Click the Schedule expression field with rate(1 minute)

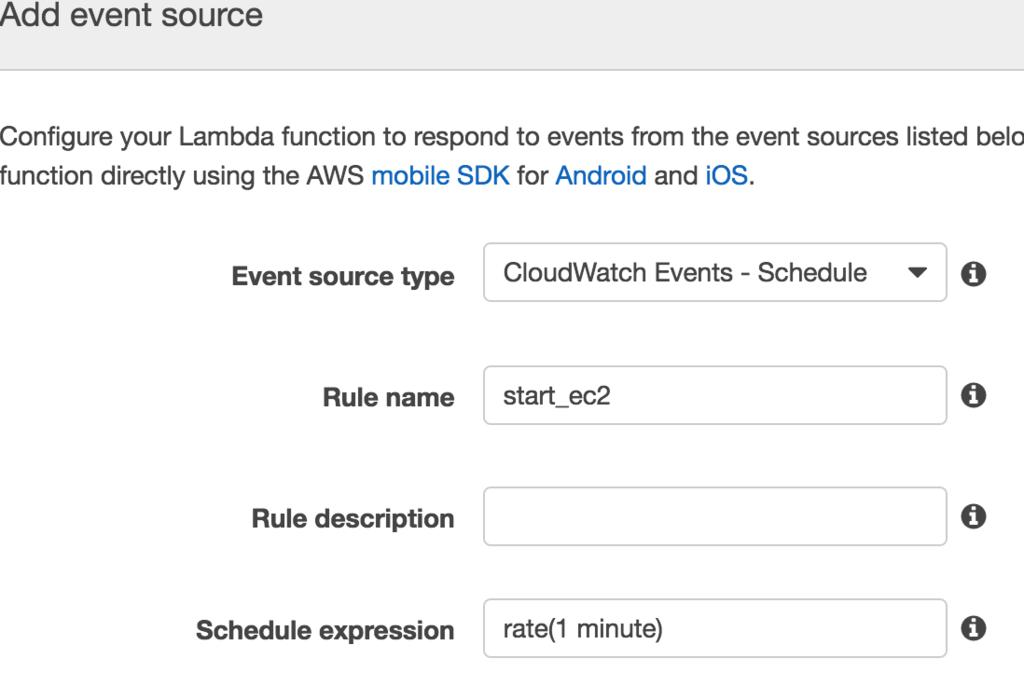[x=714, y=629]
